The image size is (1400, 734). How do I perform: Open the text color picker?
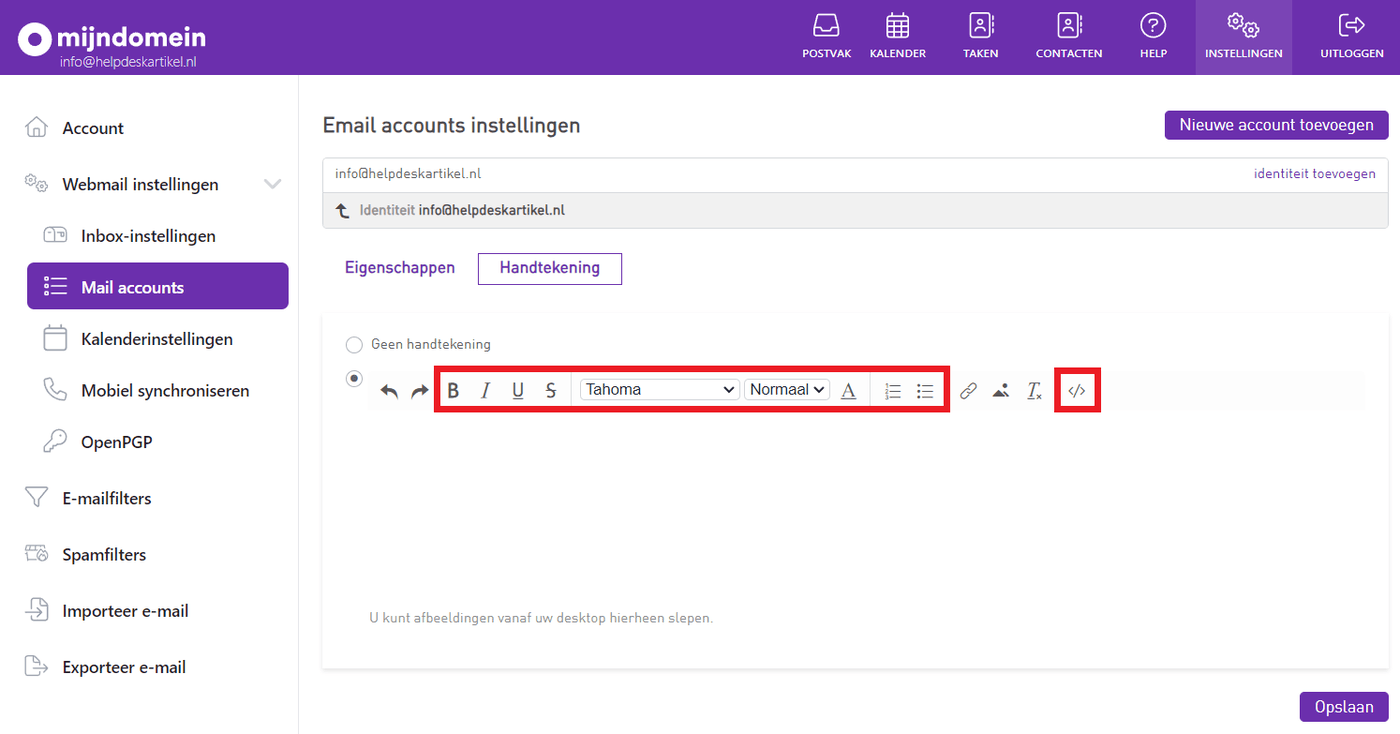click(x=848, y=391)
